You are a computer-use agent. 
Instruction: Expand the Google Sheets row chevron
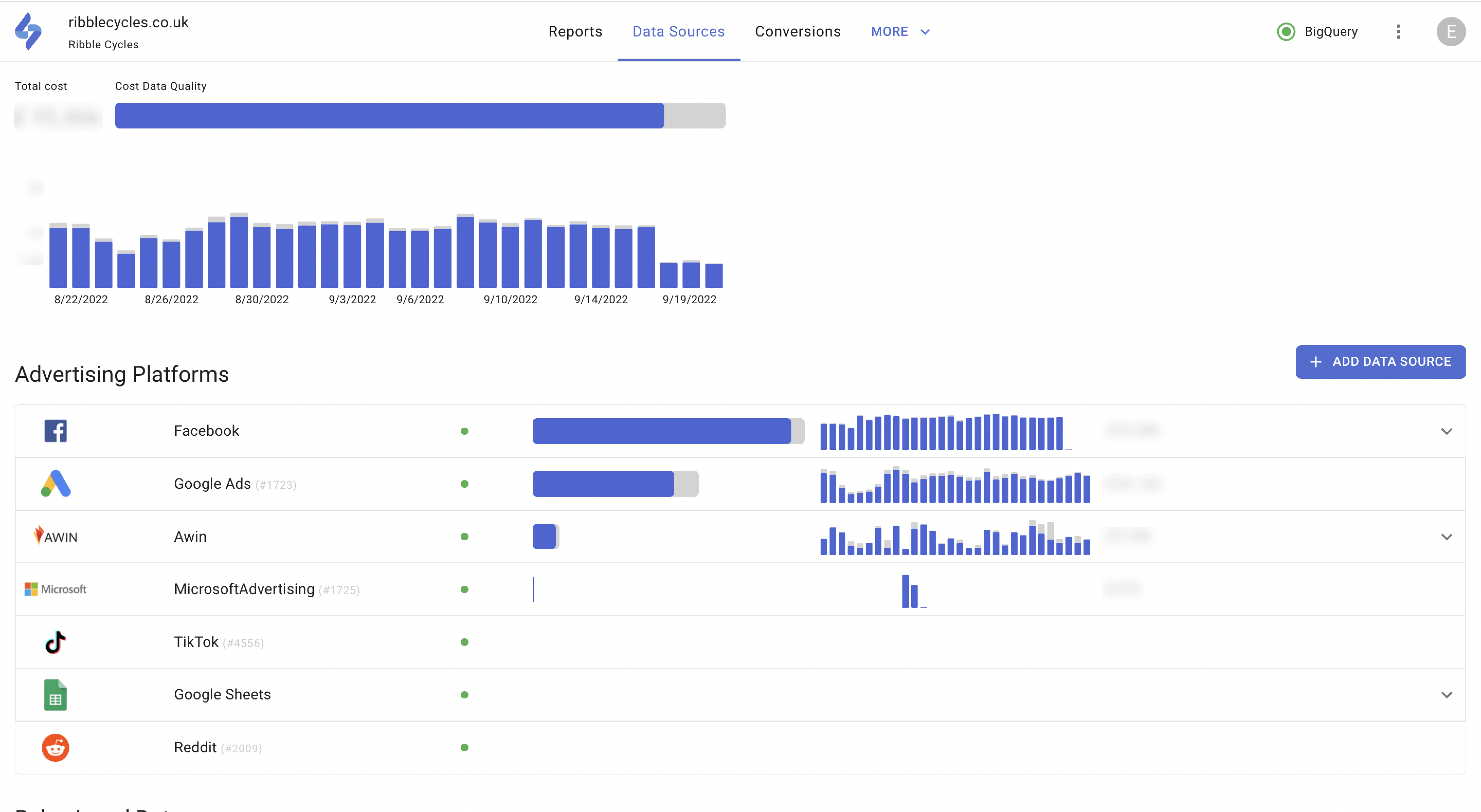(1447, 695)
